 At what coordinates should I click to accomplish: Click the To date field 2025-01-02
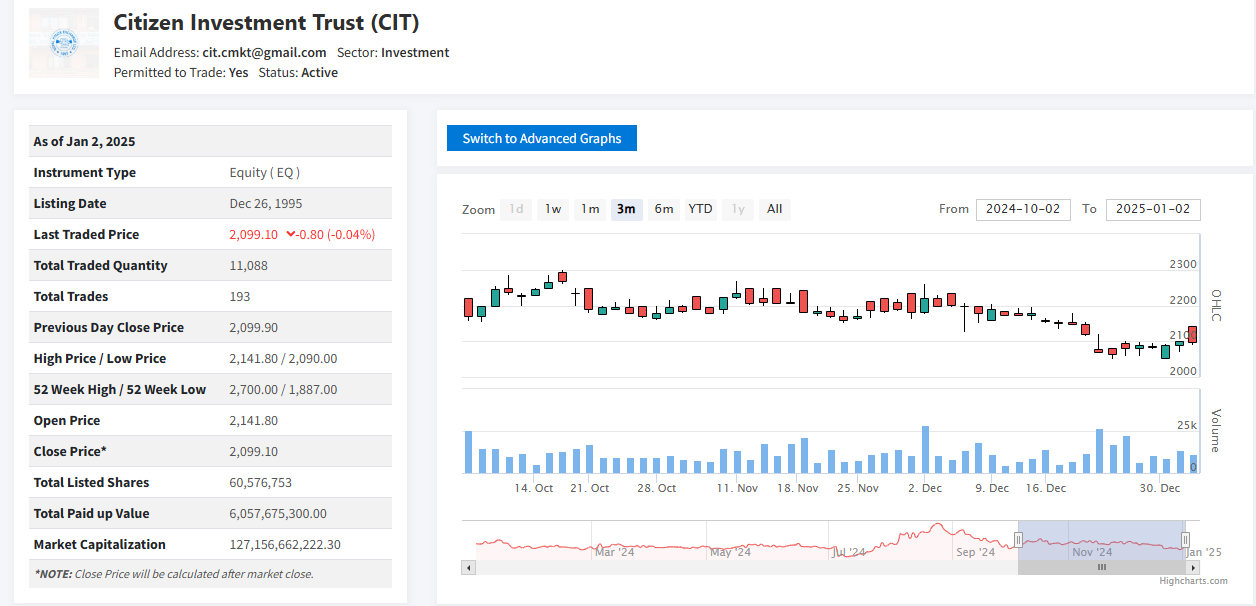pos(1153,209)
